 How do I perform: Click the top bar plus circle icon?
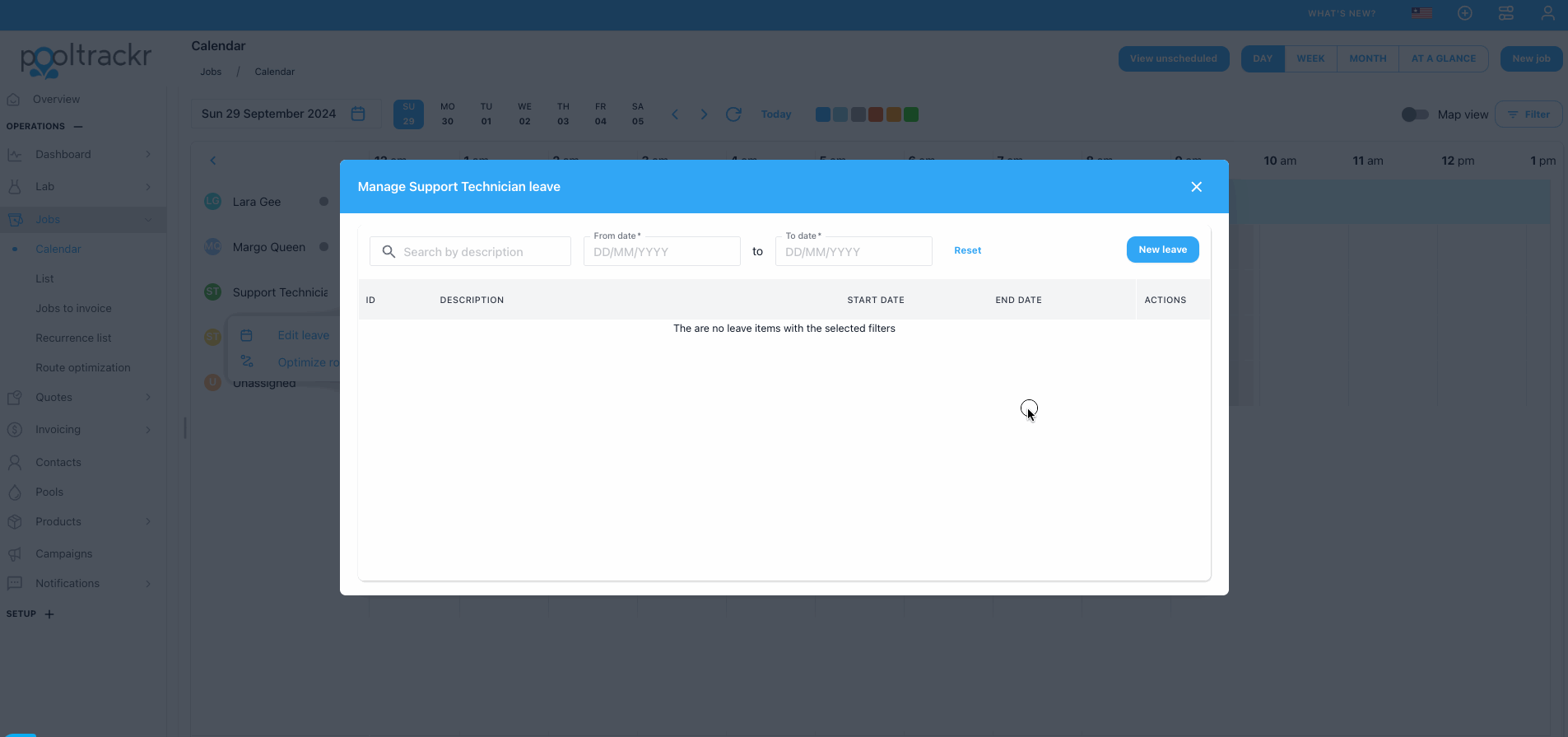coord(1464,13)
